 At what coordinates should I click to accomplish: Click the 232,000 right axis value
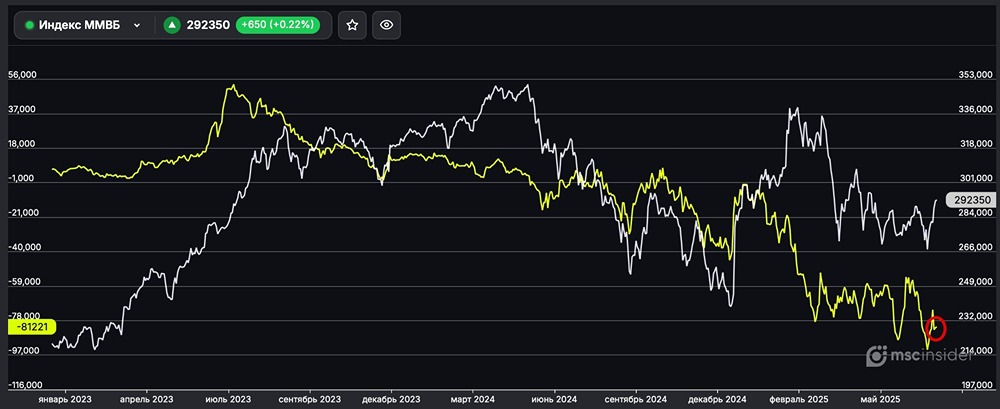(976, 317)
